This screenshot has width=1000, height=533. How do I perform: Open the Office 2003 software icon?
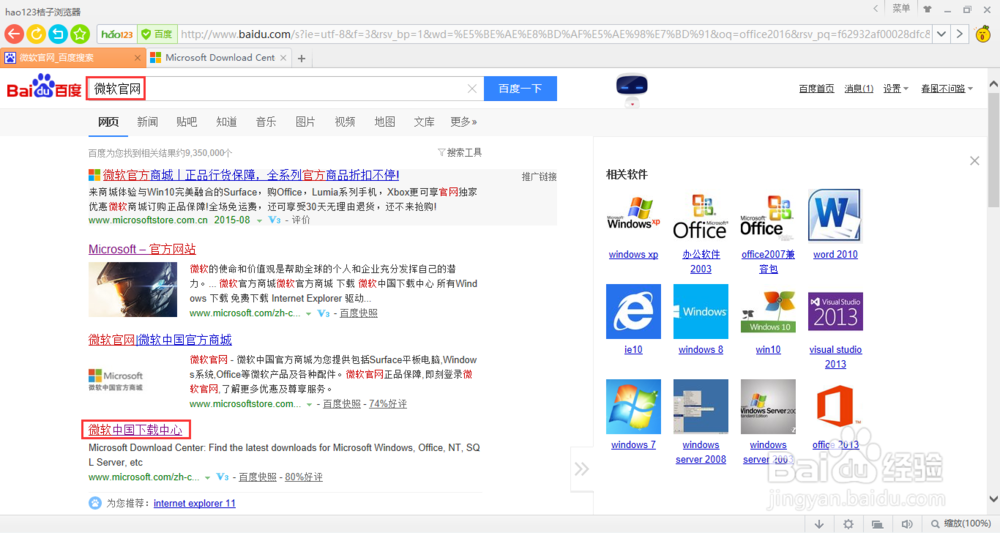coord(700,215)
